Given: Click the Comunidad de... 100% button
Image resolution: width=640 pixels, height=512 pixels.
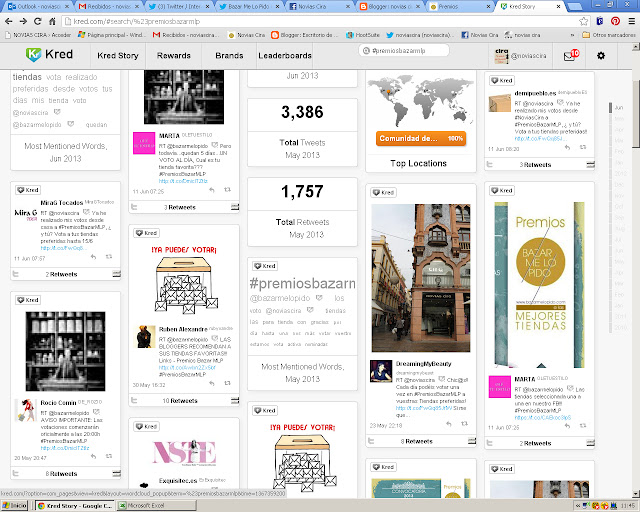Looking at the screenshot, I should [421, 138].
